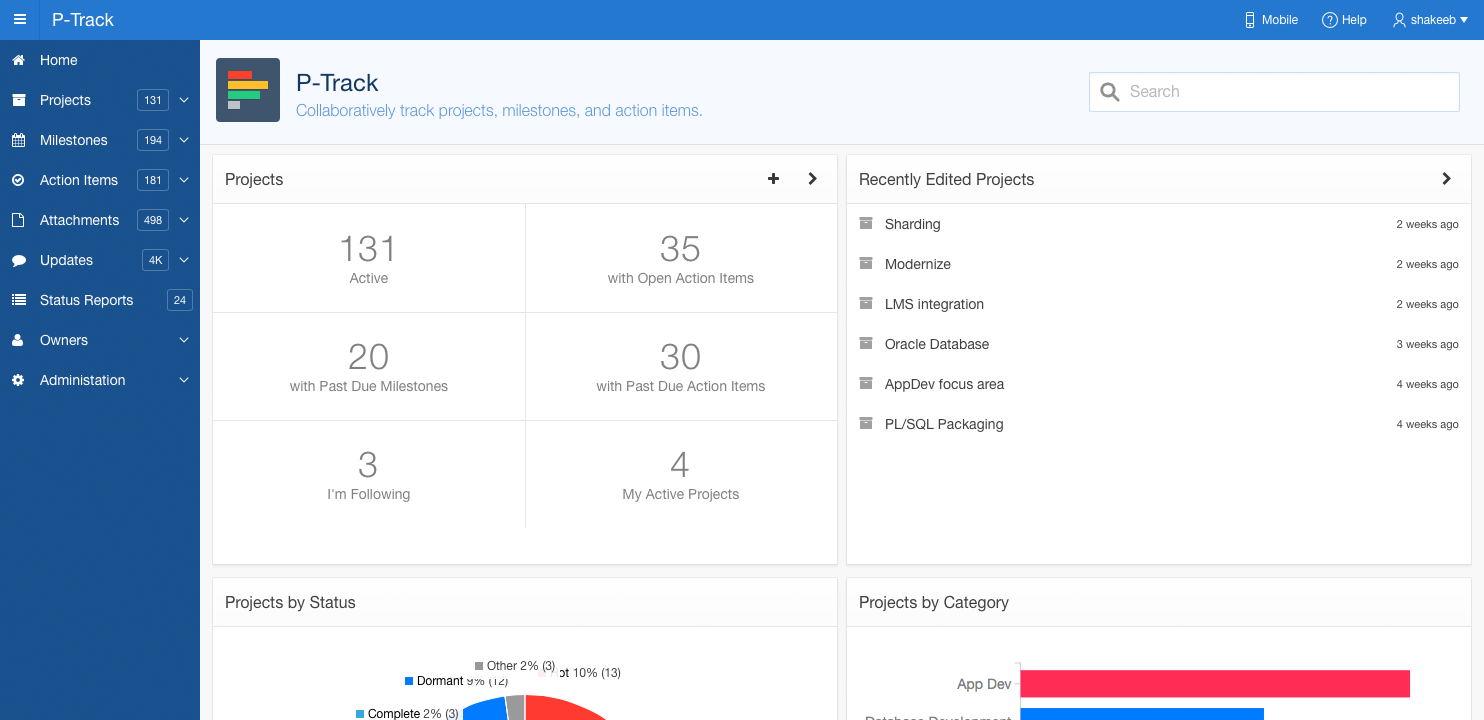
Task: Click the plus icon in Projects panel
Action: pos(773,179)
